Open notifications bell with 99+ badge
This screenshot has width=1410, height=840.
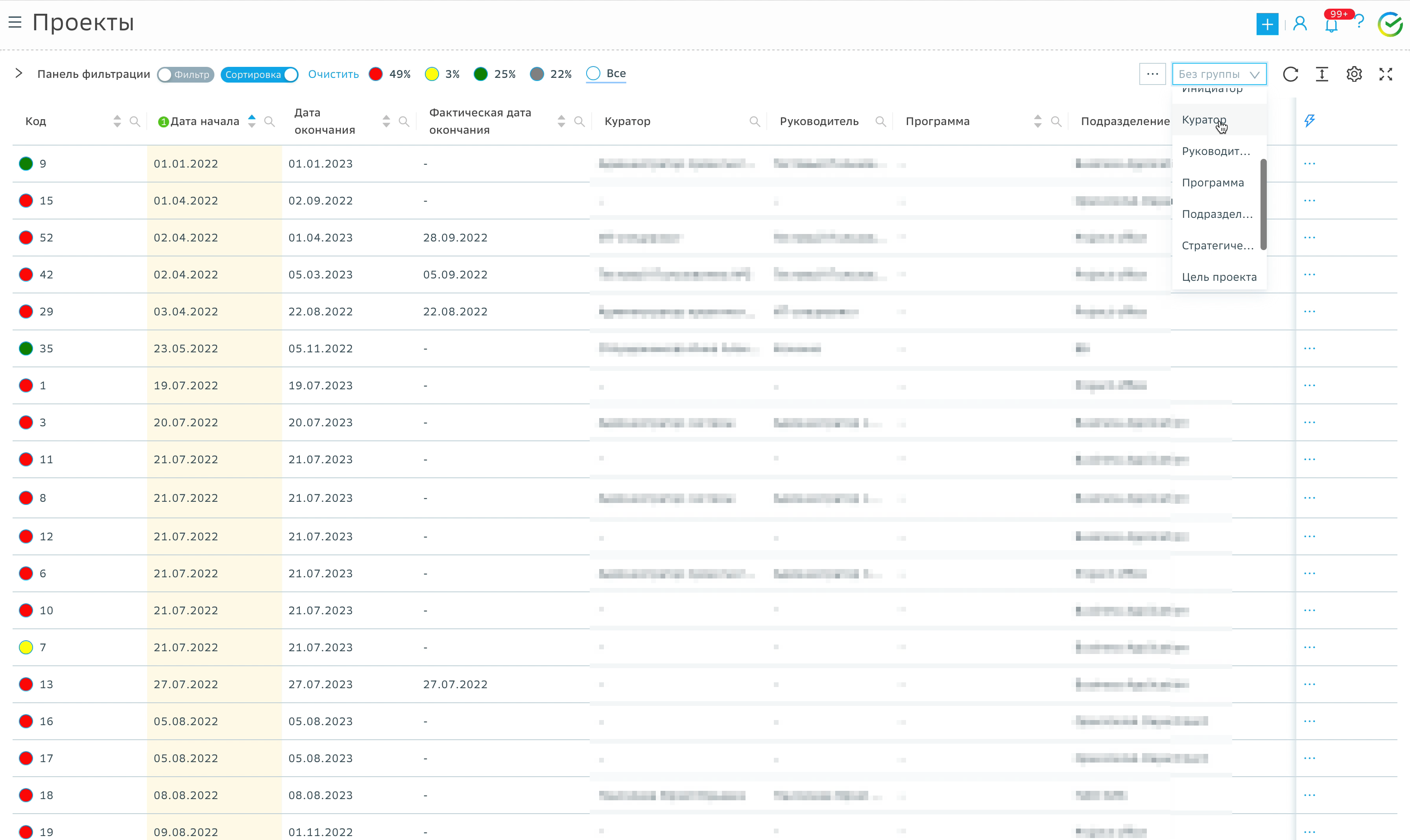[x=1331, y=25]
